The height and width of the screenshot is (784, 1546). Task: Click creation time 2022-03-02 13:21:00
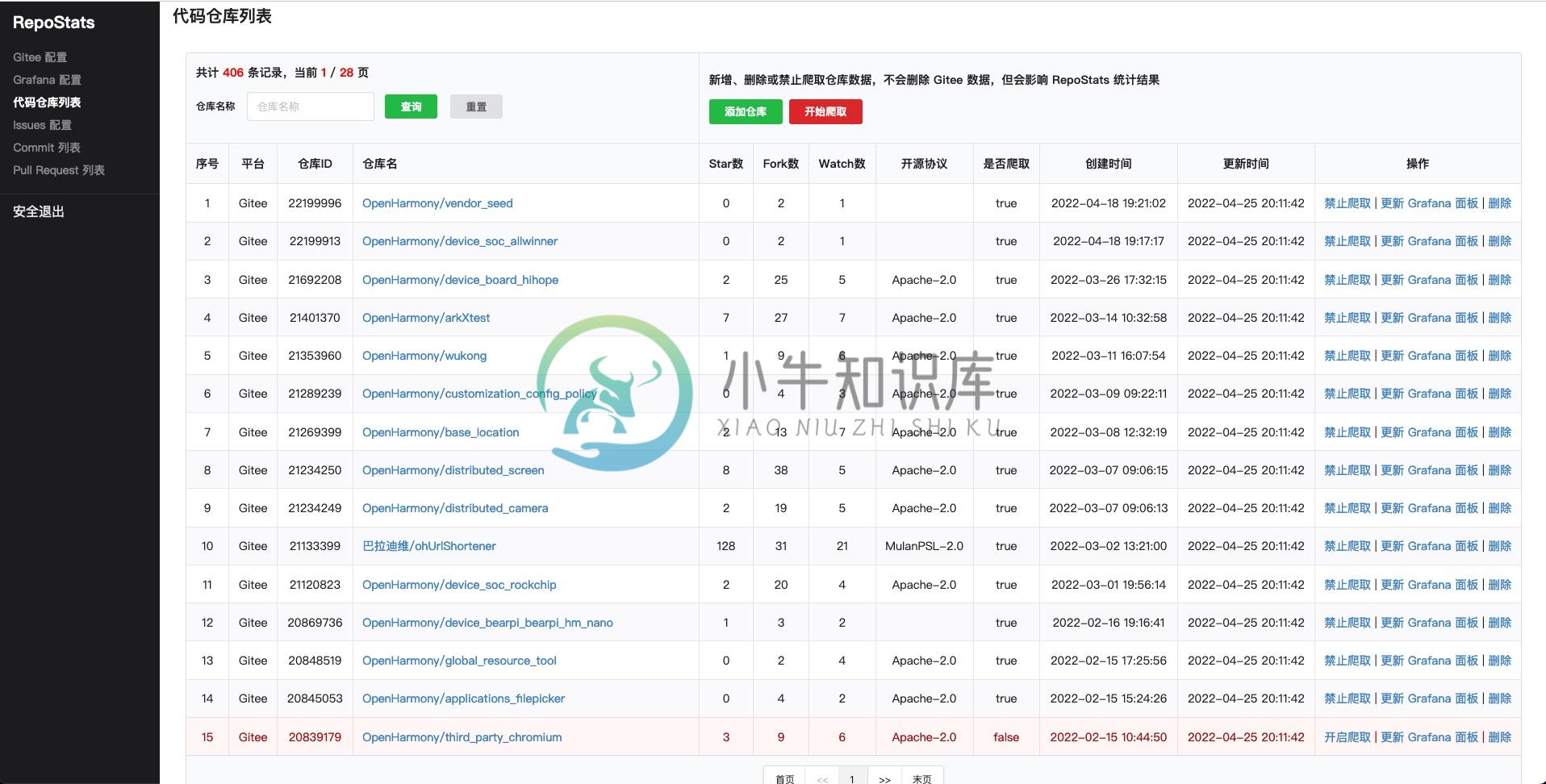pyautogui.click(x=1109, y=546)
